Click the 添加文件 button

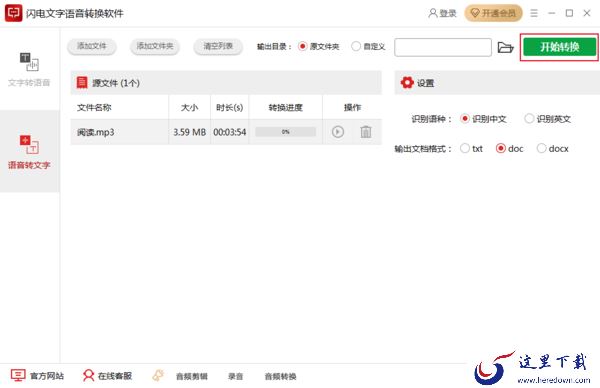tap(92, 46)
